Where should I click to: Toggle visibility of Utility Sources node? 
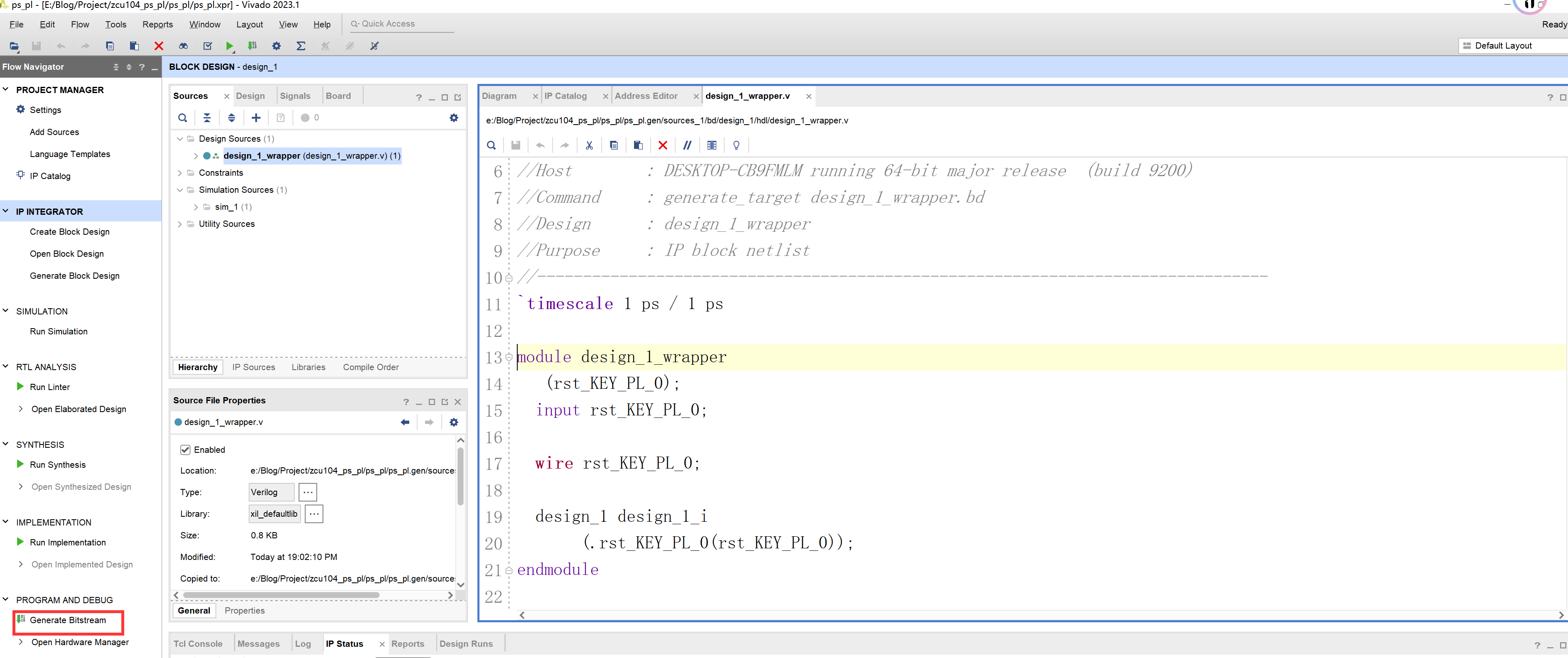pyautogui.click(x=181, y=224)
